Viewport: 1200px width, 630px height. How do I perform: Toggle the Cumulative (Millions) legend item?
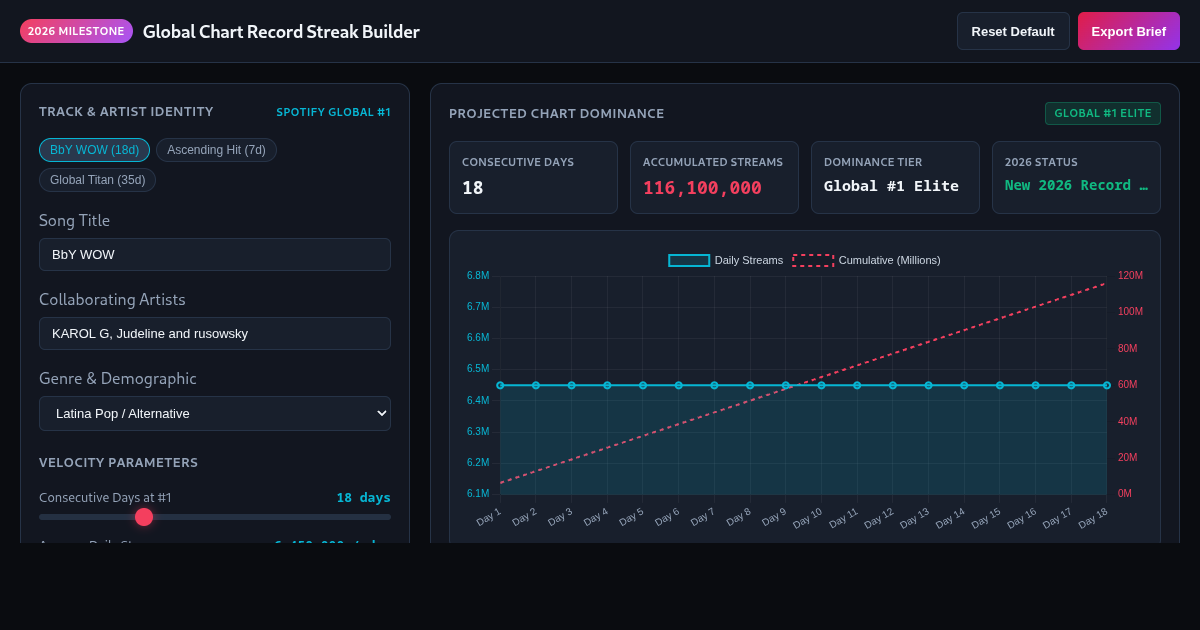point(866,260)
